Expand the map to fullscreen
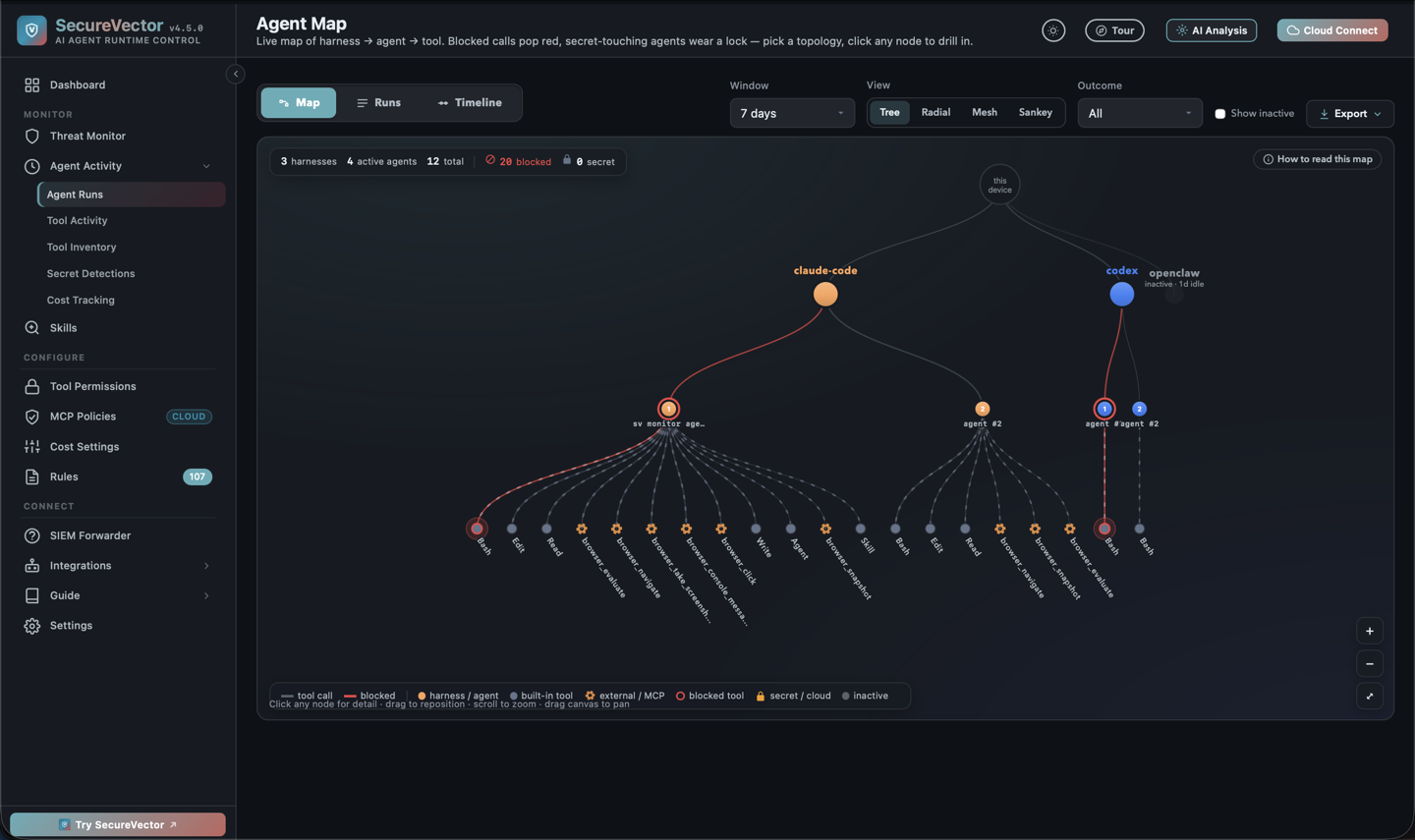Image resolution: width=1415 pixels, height=840 pixels. point(1370,697)
